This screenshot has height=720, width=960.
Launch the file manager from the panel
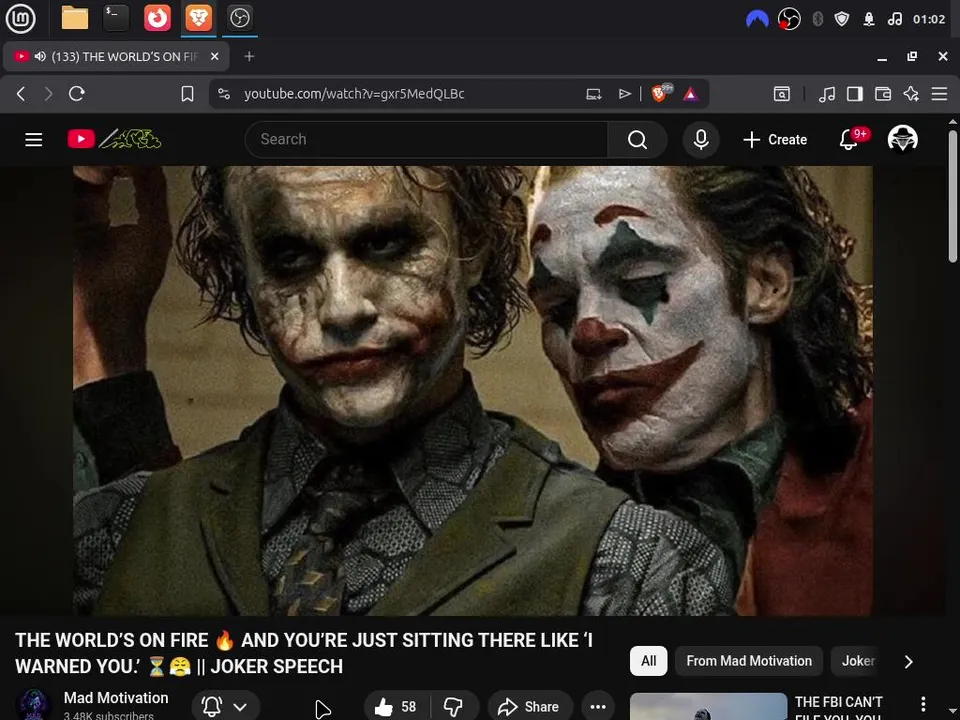(75, 18)
